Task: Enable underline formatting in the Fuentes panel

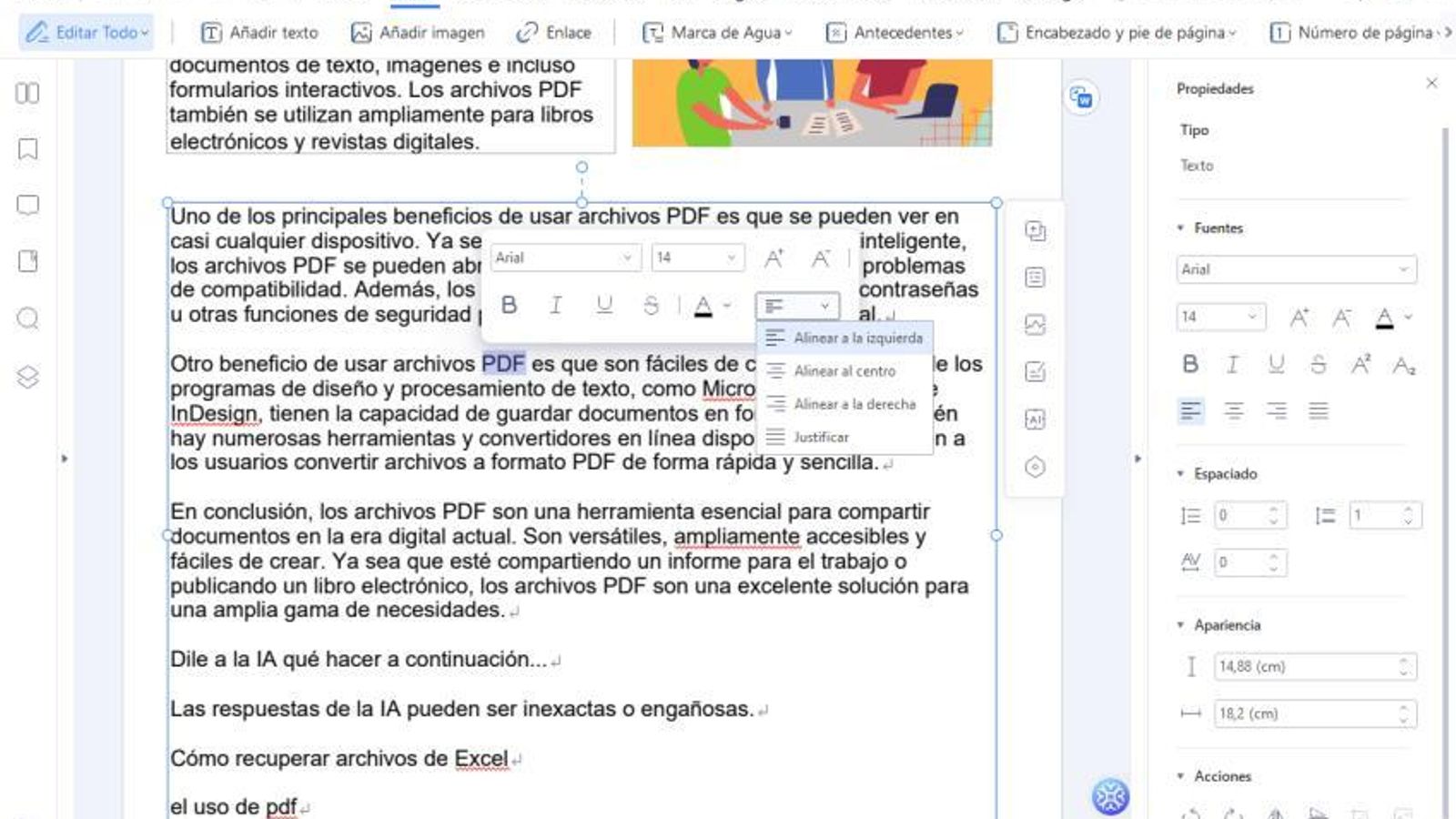Action: 1276,364
